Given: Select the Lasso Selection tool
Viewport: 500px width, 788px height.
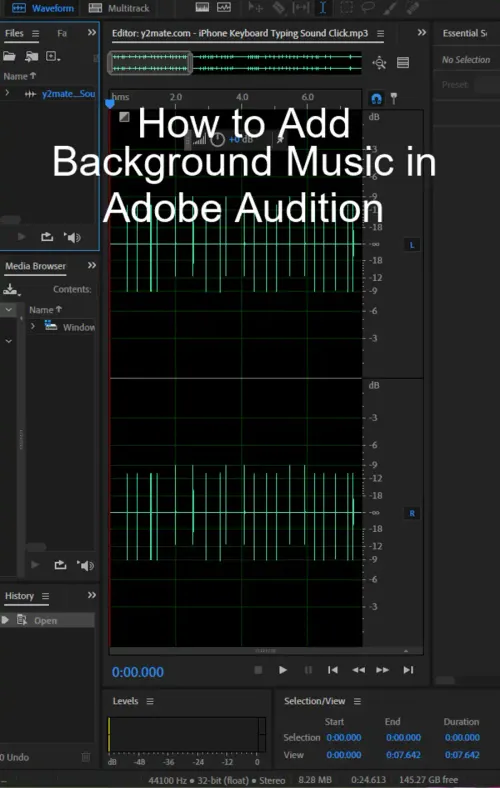Looking at the screenshot, I should [369, 7].
